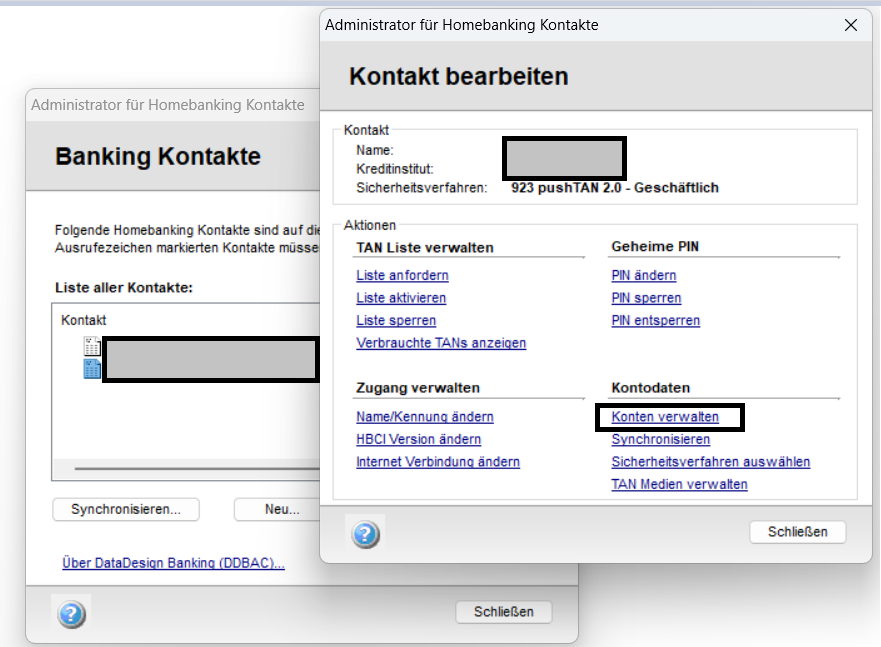881x647 pixels.
Task: Click the "Zugang verwalten" section heading
Action: click(418, 388)
